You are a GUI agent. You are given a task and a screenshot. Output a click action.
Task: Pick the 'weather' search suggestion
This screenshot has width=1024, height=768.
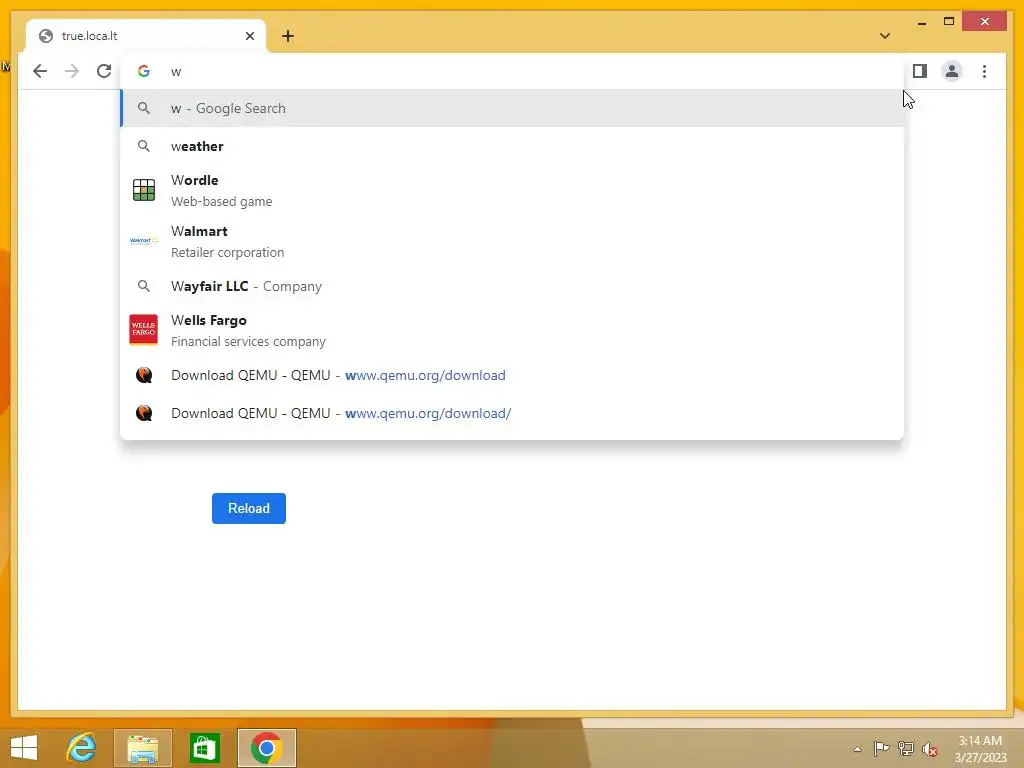coord(513,146)
